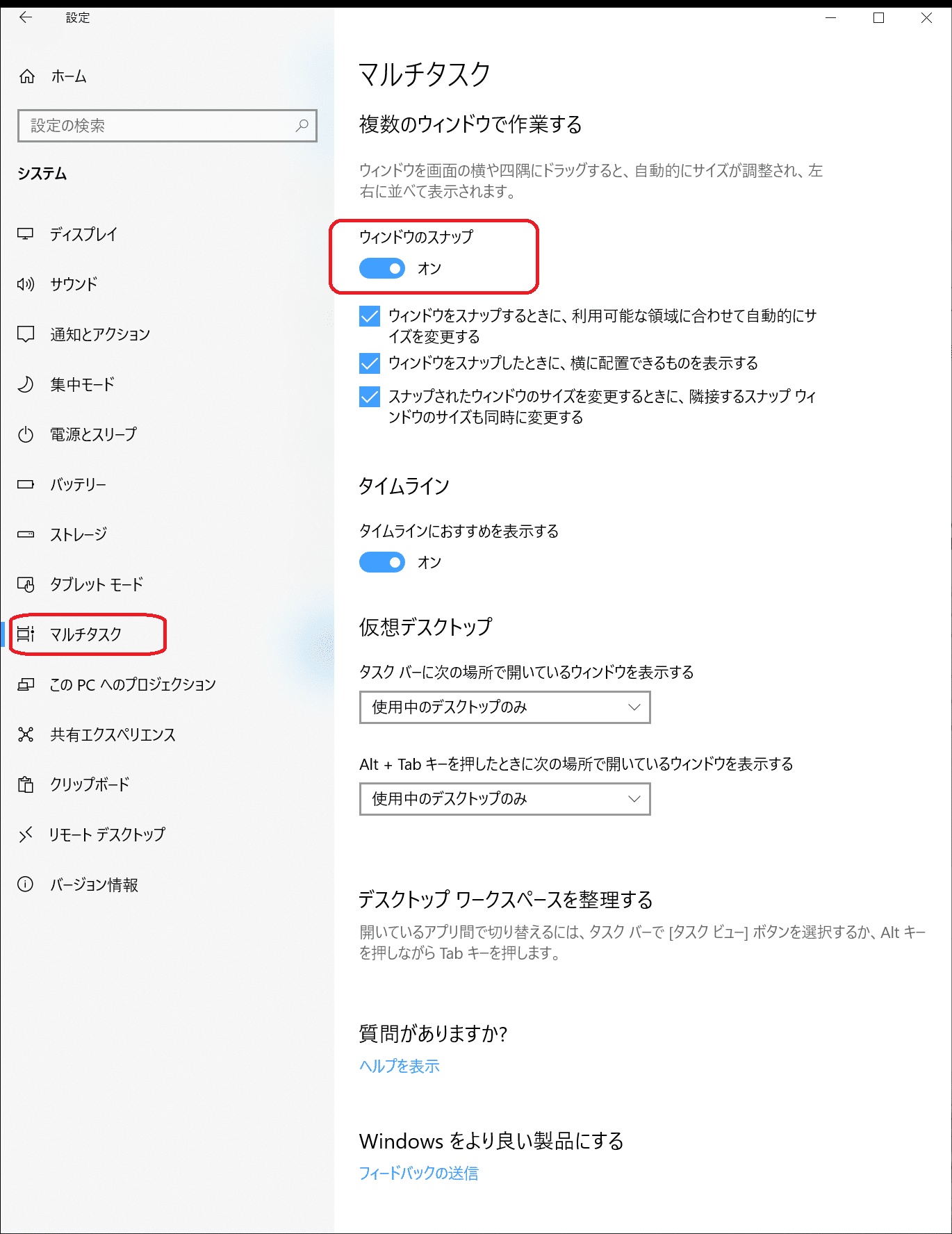Image resolution: width=952 pixels, height=1234 pixels.
Task: Select クリップボード in the sidebar
Action: [x=90, y=784]
